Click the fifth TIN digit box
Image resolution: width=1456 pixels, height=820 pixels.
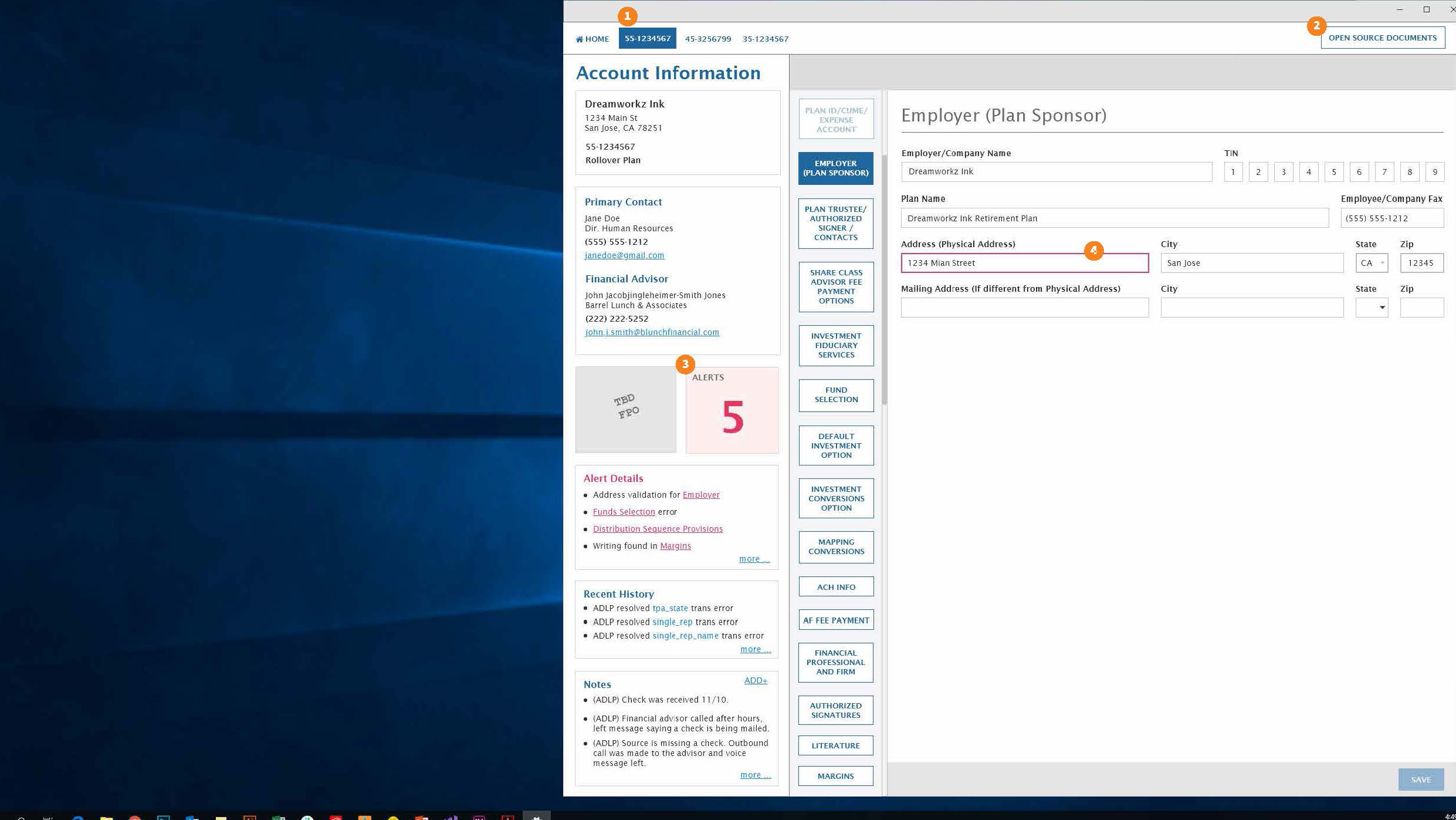[1334, 172]
